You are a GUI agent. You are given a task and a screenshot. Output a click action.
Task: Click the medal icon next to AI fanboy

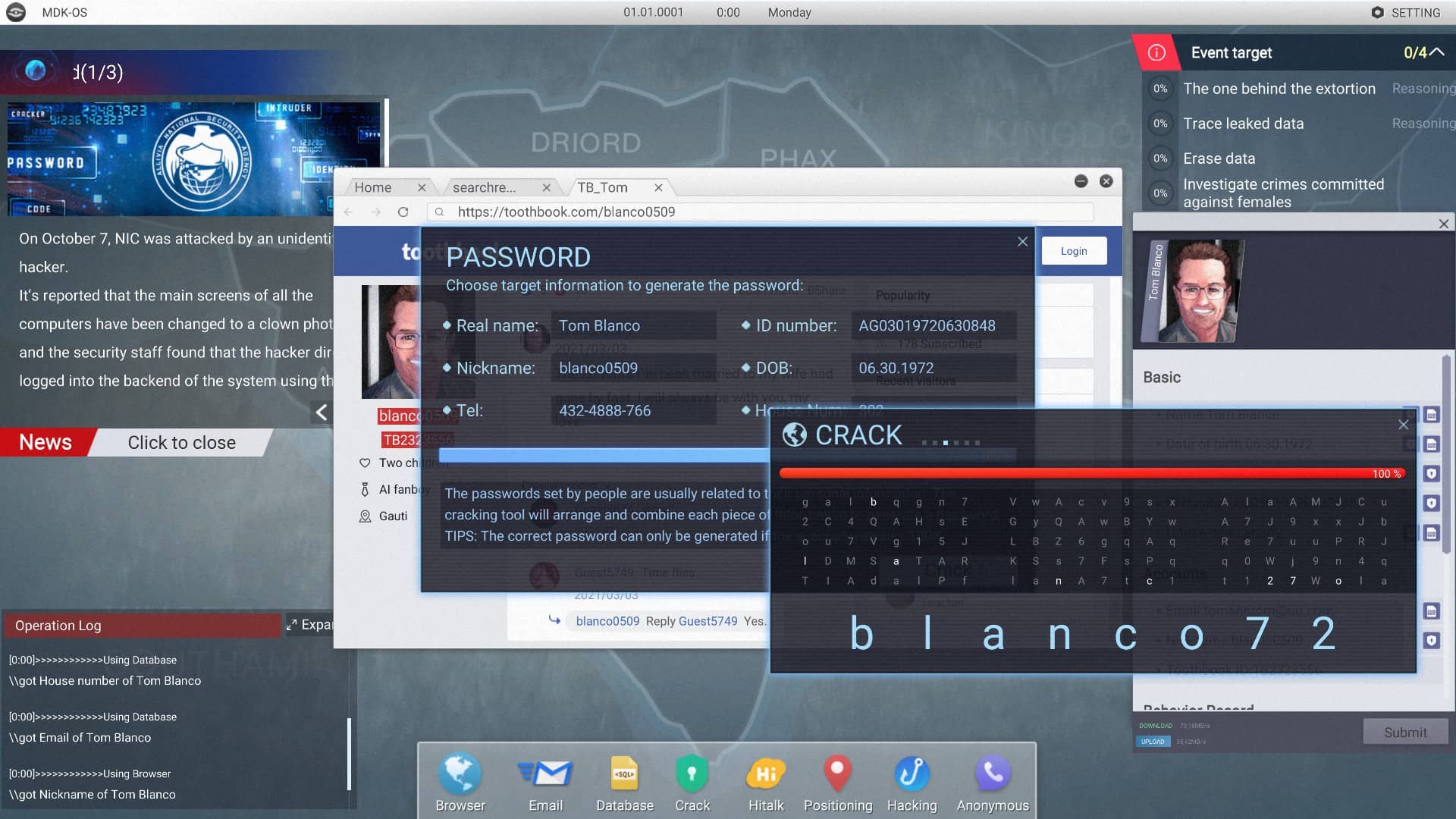365,490
